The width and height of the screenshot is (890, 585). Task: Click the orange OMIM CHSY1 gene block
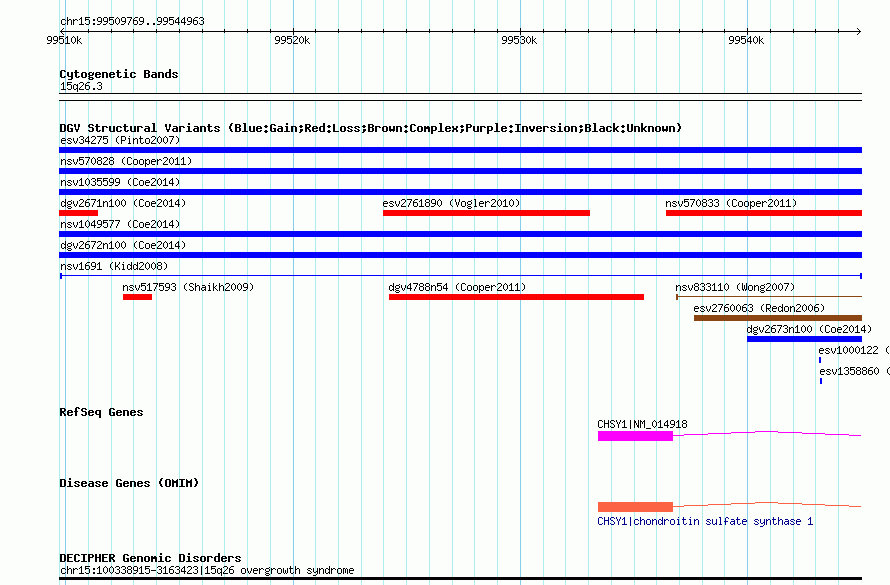pyautogui.click(x=635, y=507)
